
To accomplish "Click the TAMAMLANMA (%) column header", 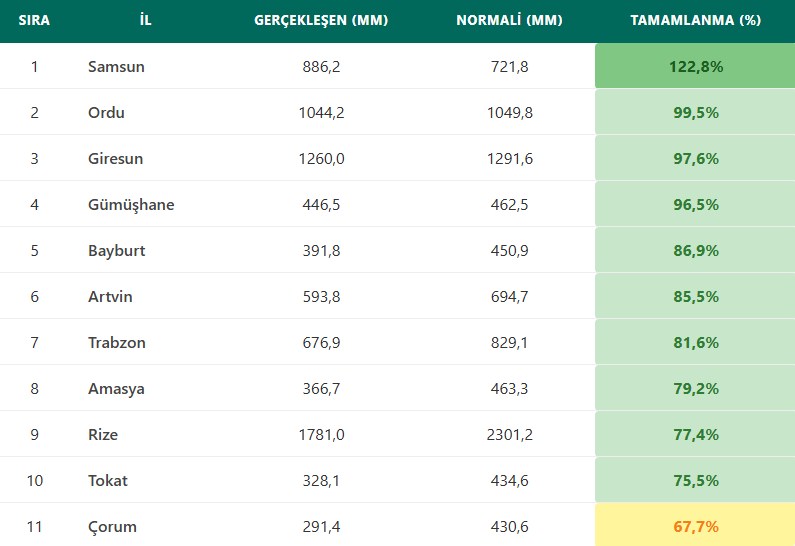I will (696, 20).
